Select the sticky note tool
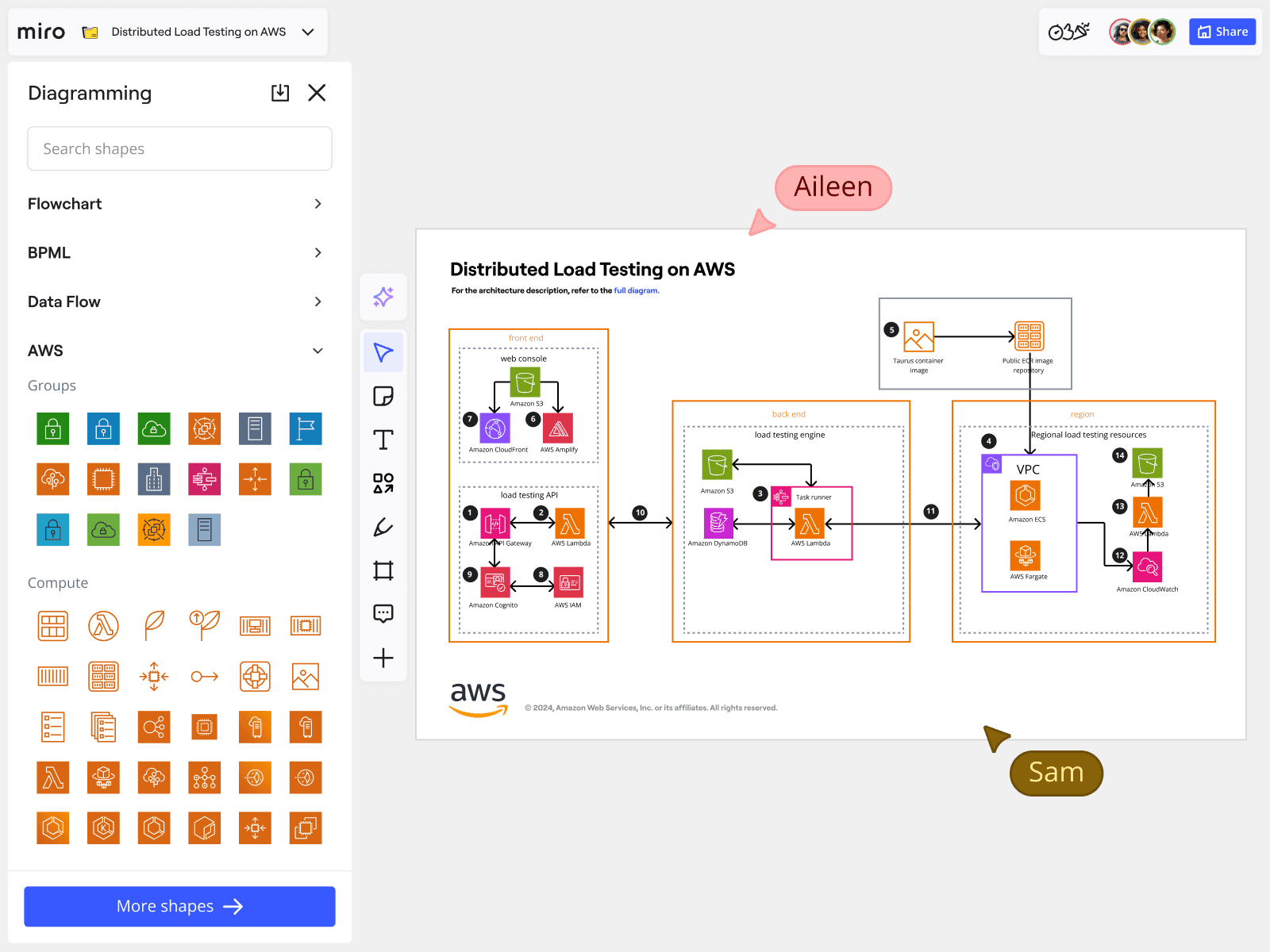Image resolution: width=1270 pixels, height=952 pixels. click(383, 396)
